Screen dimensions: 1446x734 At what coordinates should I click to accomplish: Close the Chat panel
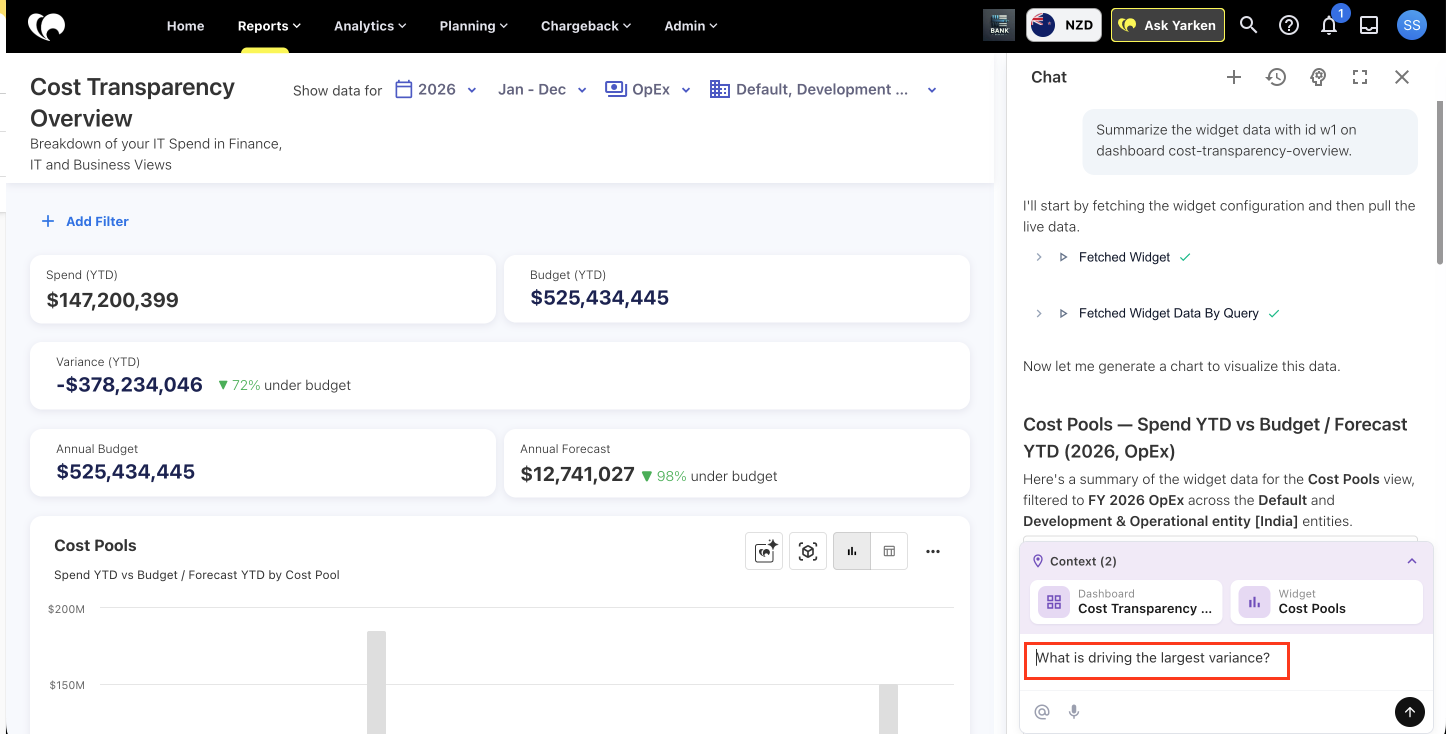click(1402, 77)
